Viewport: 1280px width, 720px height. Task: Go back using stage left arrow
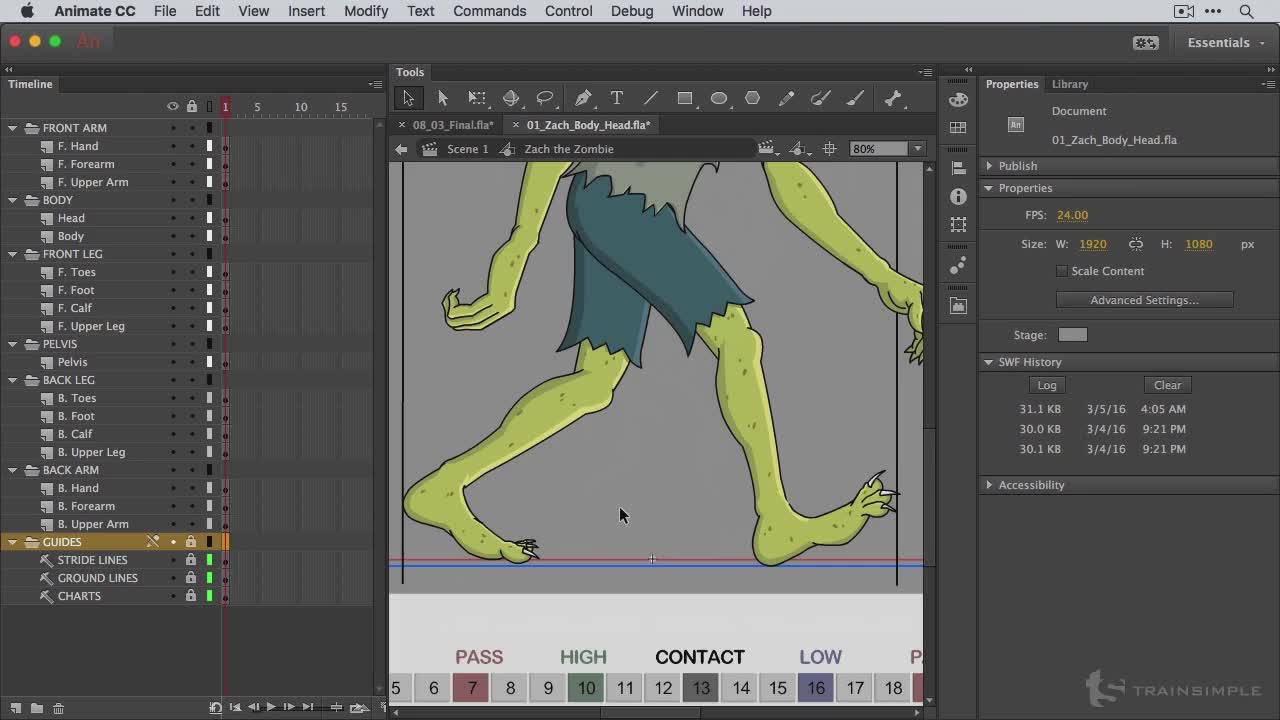401,149
